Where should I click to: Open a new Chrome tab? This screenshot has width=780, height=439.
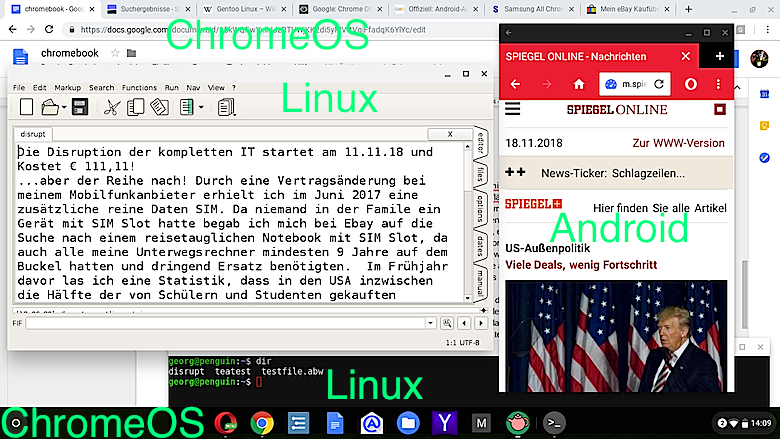688,9
